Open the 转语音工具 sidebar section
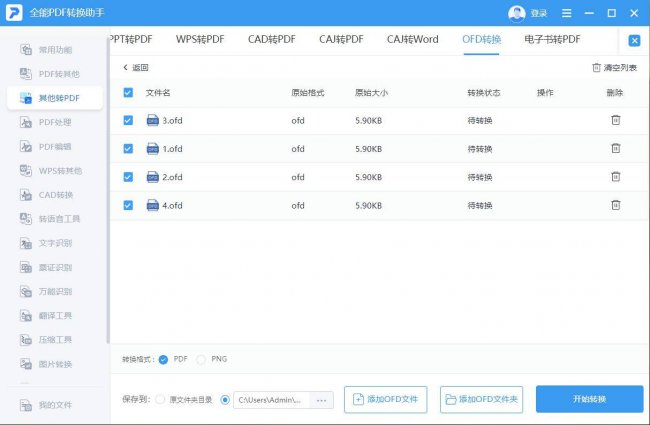The width and height of the screenshot is (650, 425). click(55, 219)
